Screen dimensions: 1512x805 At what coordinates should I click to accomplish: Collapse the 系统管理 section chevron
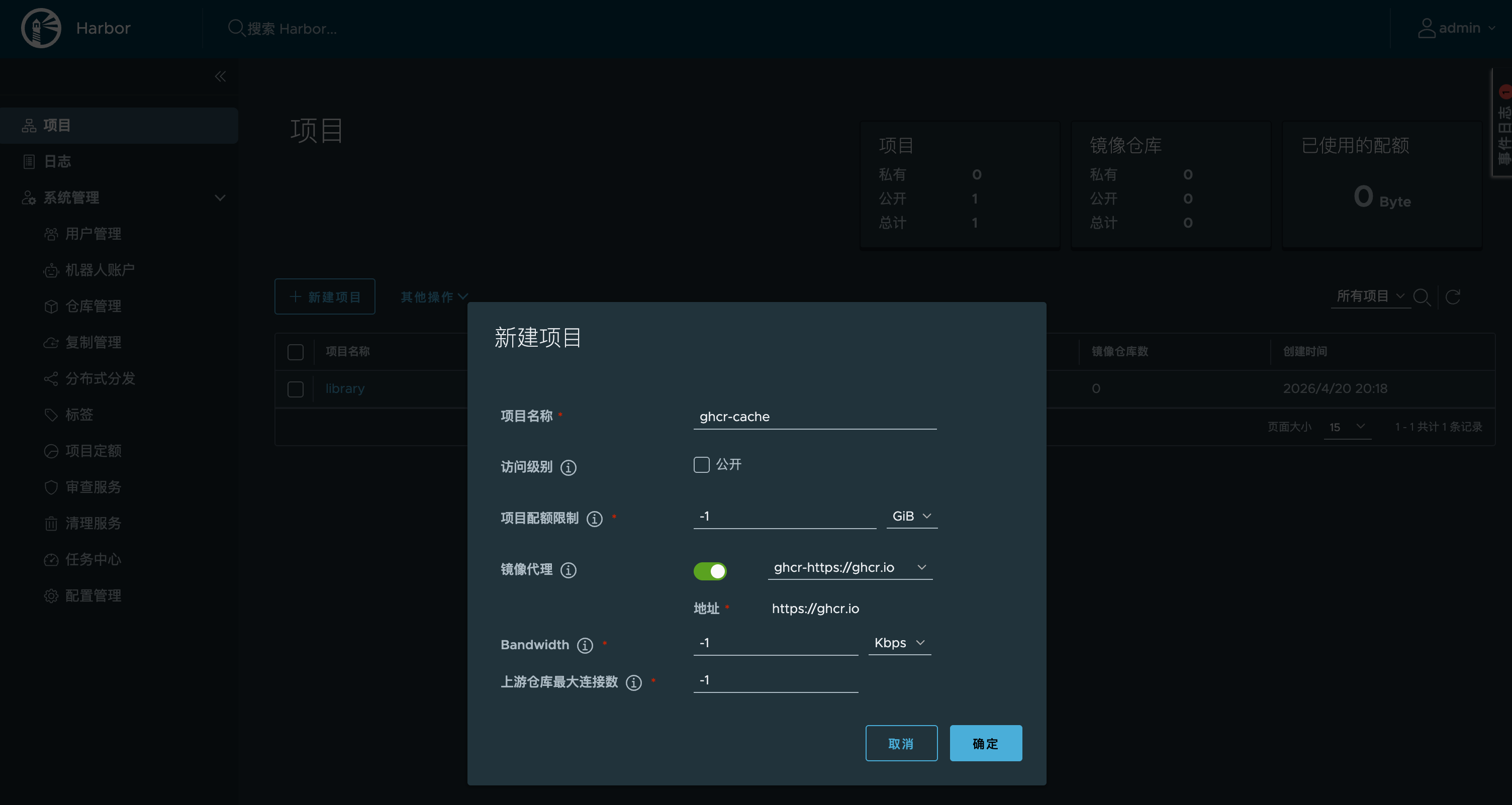(220, 197)
